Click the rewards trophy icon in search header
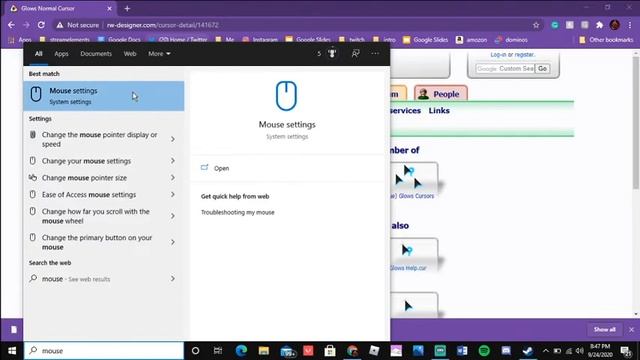This screenshot has width=640, height=360. click(x=332, y=53)
